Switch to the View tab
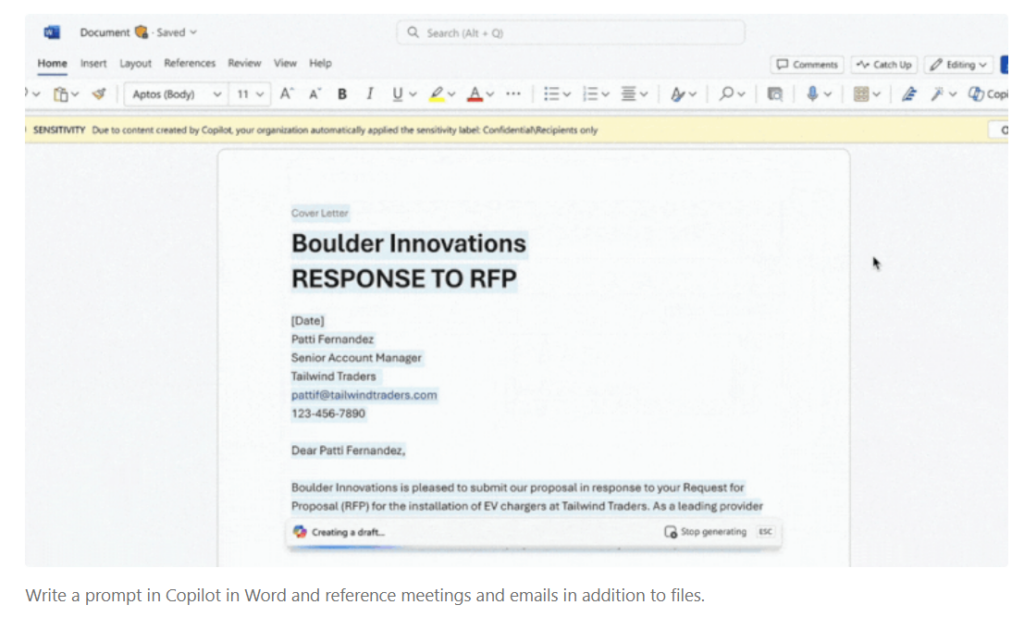Screen dimensions: 1024x642 [285, 63]
